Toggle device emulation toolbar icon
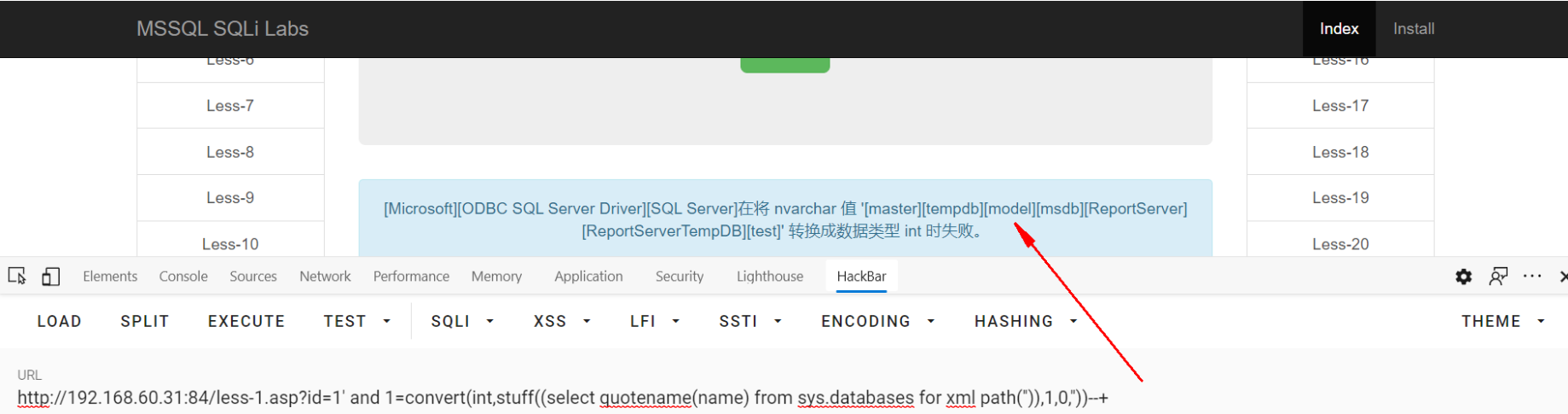 (x=50, y=277)
